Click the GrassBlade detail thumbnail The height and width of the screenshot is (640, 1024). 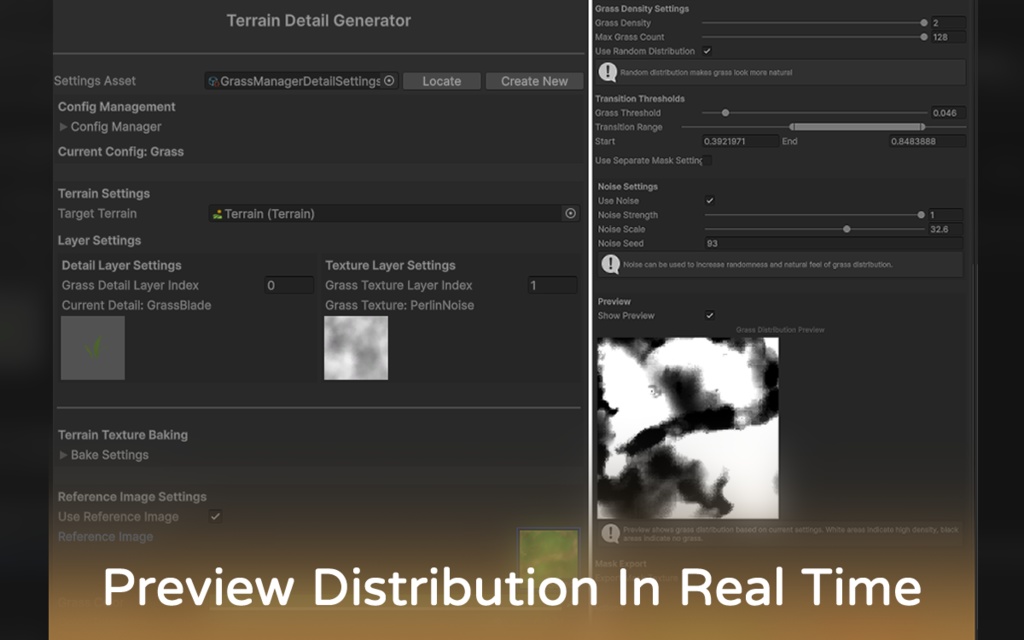point(93,348)
